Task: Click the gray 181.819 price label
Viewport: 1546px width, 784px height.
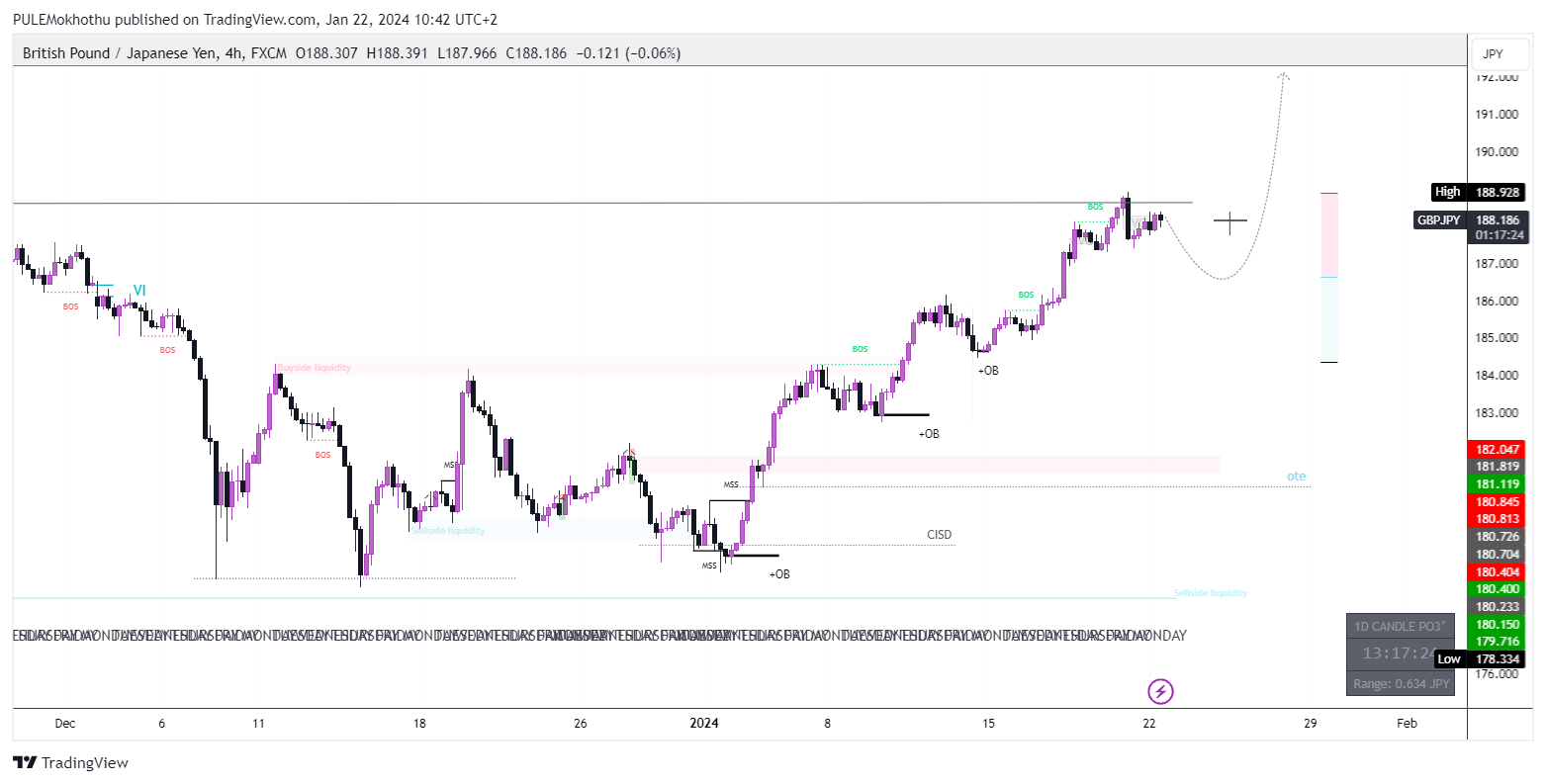Action: pos(1498,467)
